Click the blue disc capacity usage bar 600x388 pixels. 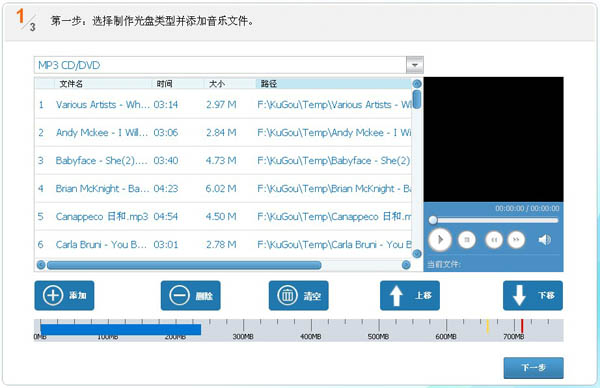click(121, 329)
